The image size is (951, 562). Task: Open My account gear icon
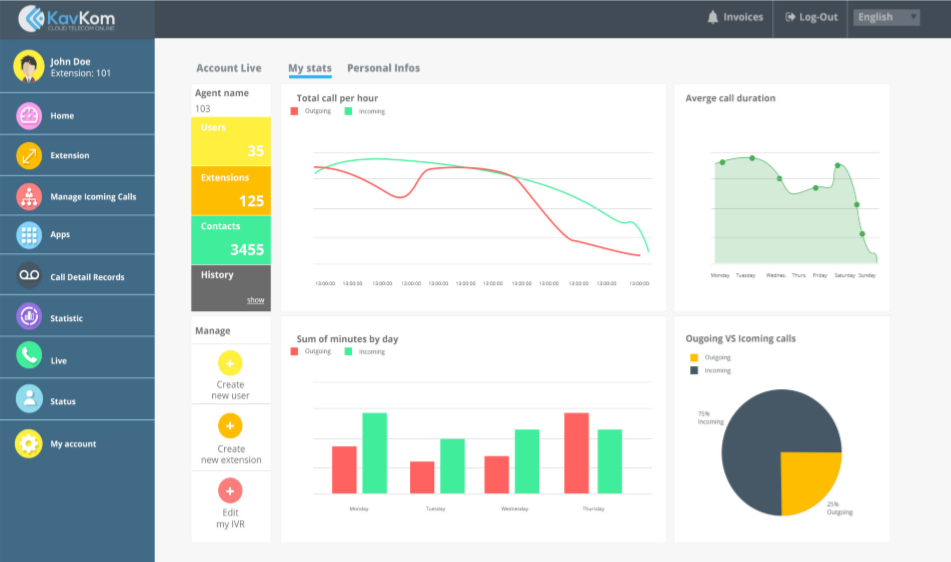29,444
